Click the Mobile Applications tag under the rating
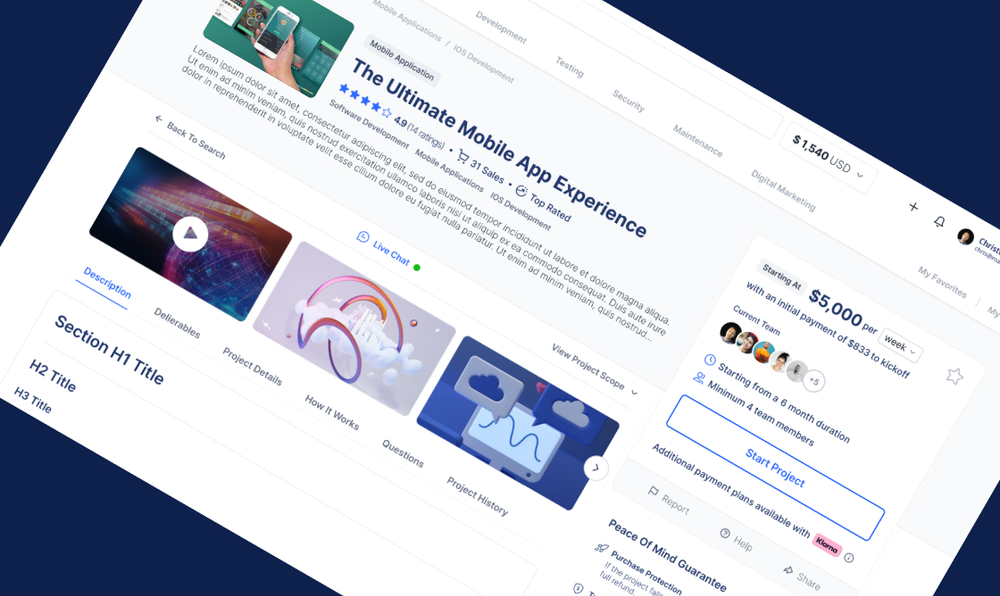This screenshot has width=1000, height=596. [449, 170]
